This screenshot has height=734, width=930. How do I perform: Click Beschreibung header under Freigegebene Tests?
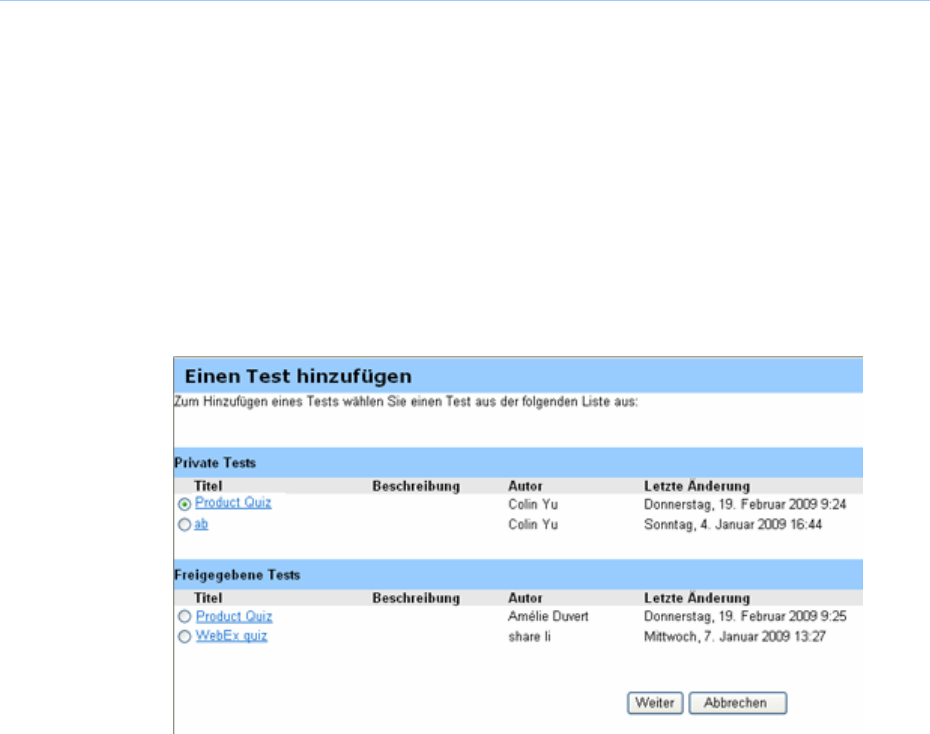click(x=416, y=598)
